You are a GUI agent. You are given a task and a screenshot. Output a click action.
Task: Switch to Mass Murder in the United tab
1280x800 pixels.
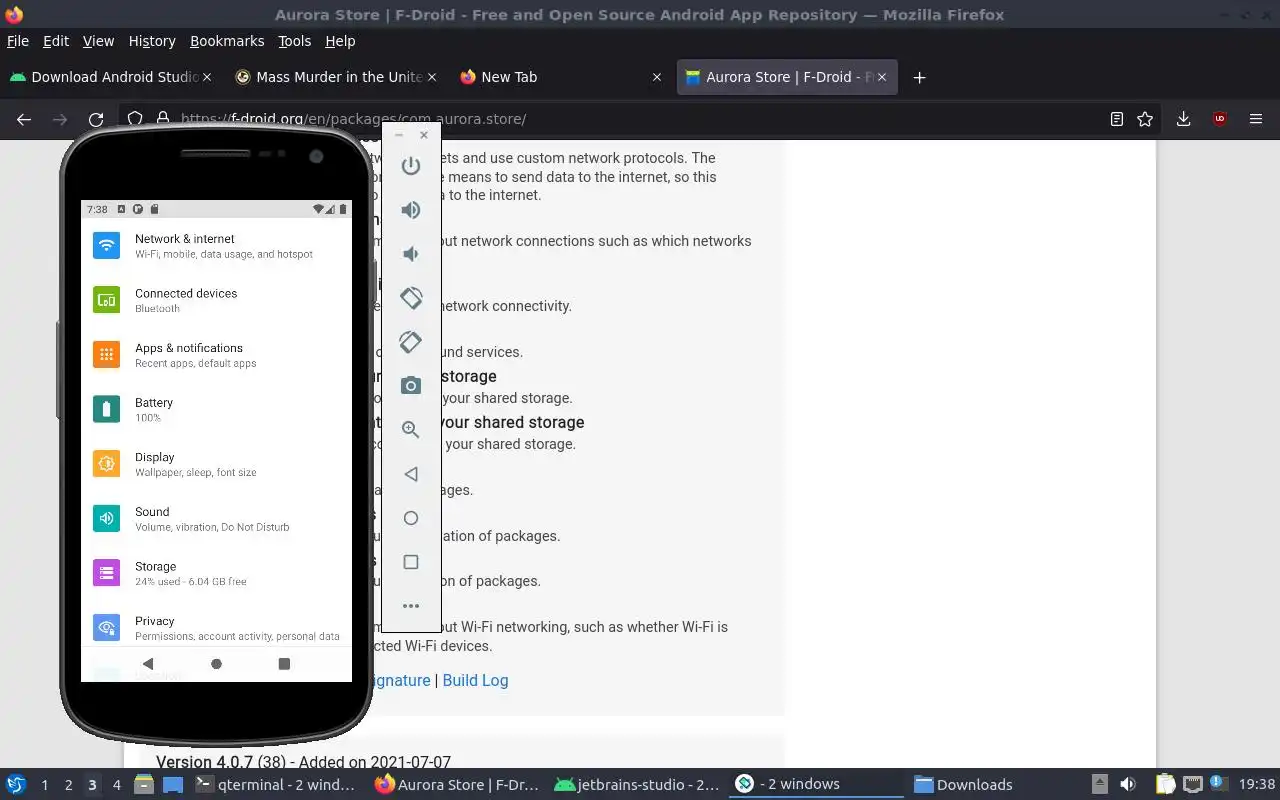pos(335,77)
